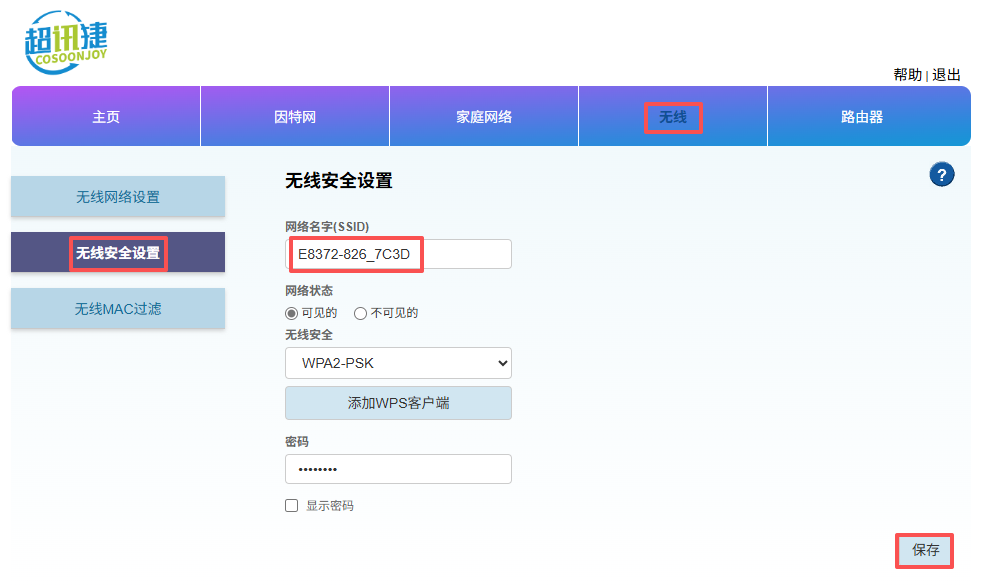Viewport: 987px width, 585px height.
Task: Open 无线MAC过滤 in the sidebar
Action: click(117, 308)
